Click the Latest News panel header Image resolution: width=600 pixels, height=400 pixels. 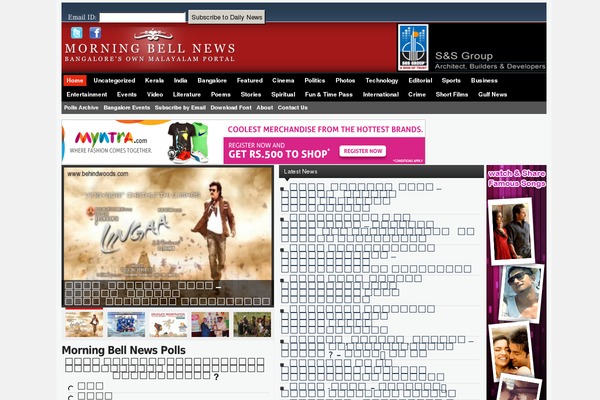(381, 171)
